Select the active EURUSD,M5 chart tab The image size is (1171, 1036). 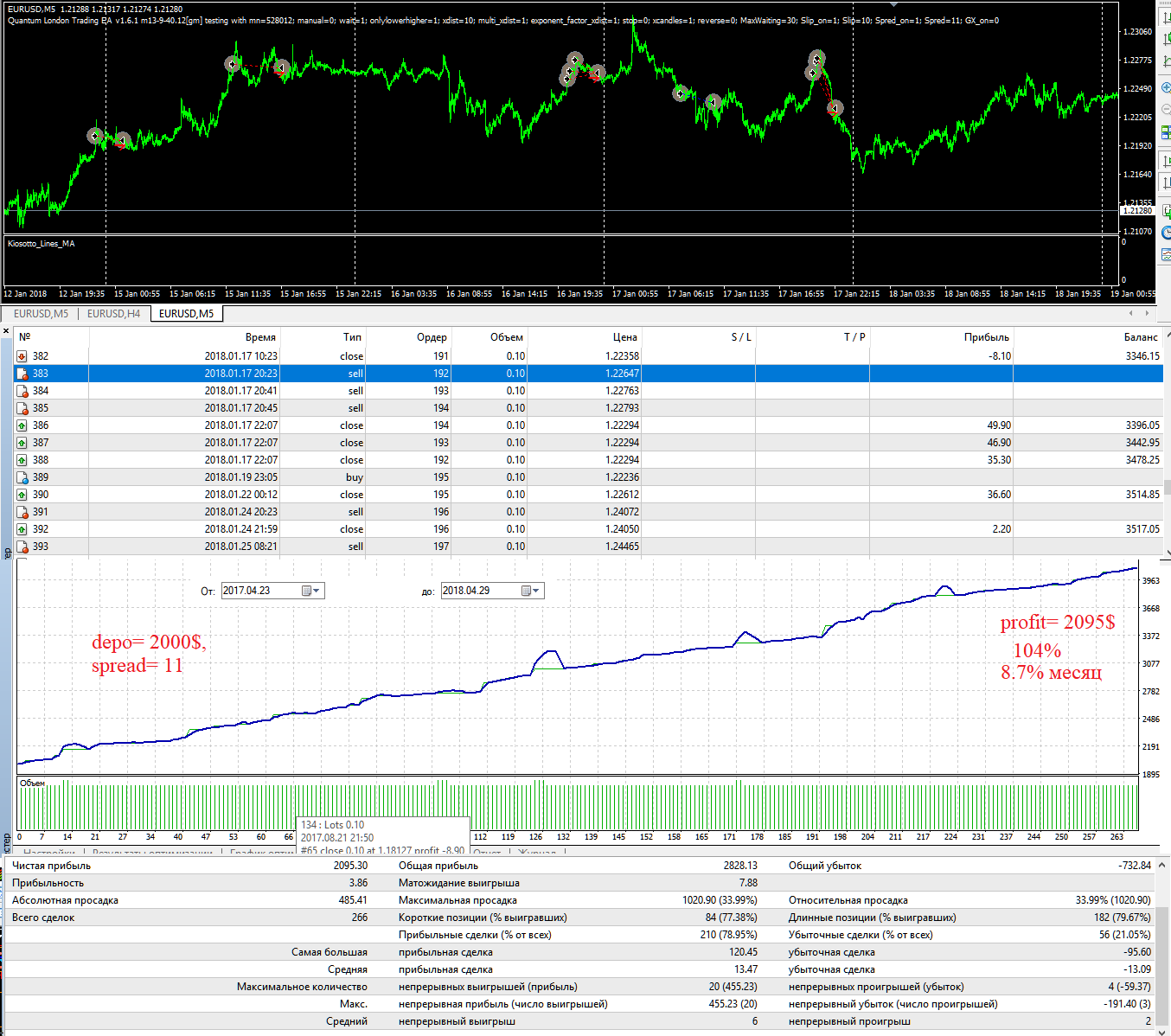tap(186, 314)
